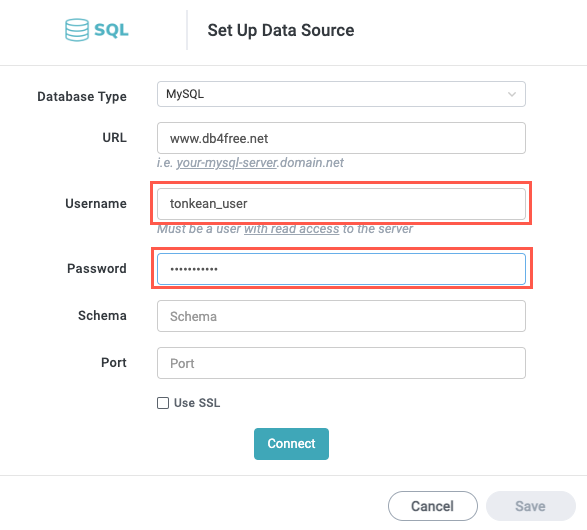587x530 pixels.
Task: Click the Port input field
Action: (x=341, y=363)
